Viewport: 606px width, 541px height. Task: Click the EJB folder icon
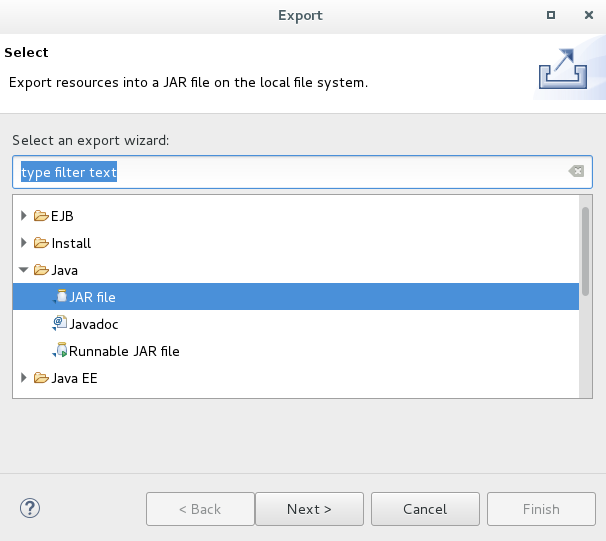41,216
